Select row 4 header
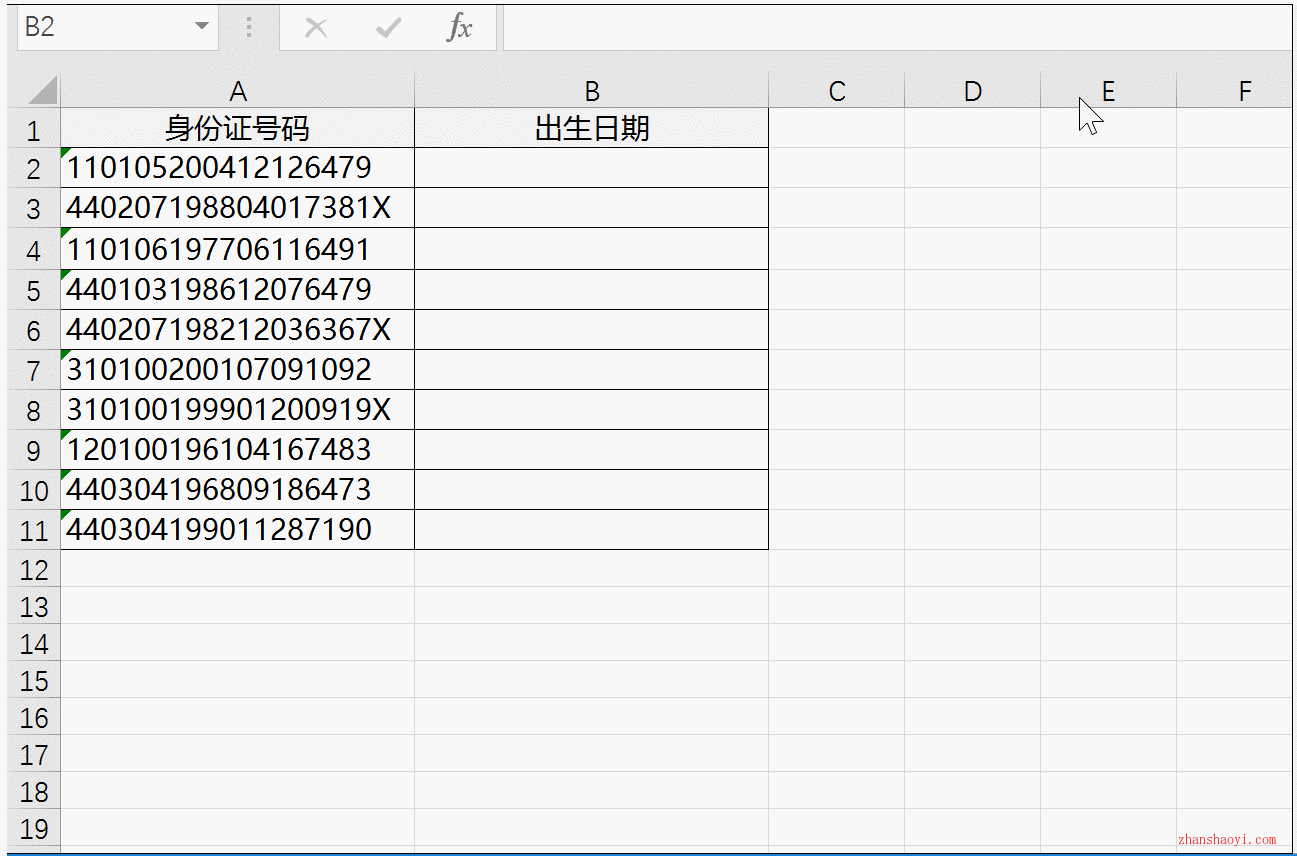This screenshot has width=1297, height=856. coord(34,250)
